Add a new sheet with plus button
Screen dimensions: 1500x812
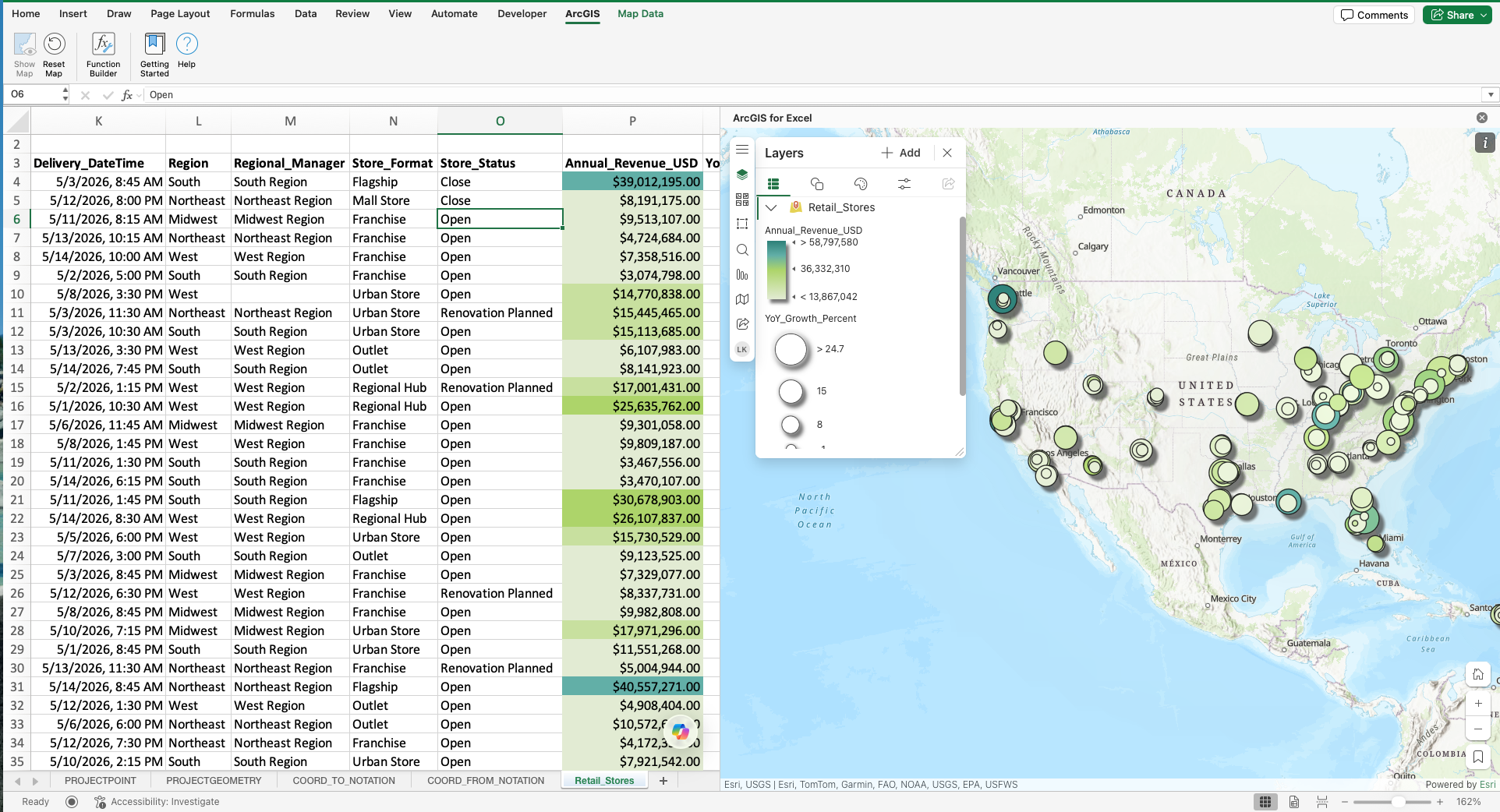click(663, 781)
